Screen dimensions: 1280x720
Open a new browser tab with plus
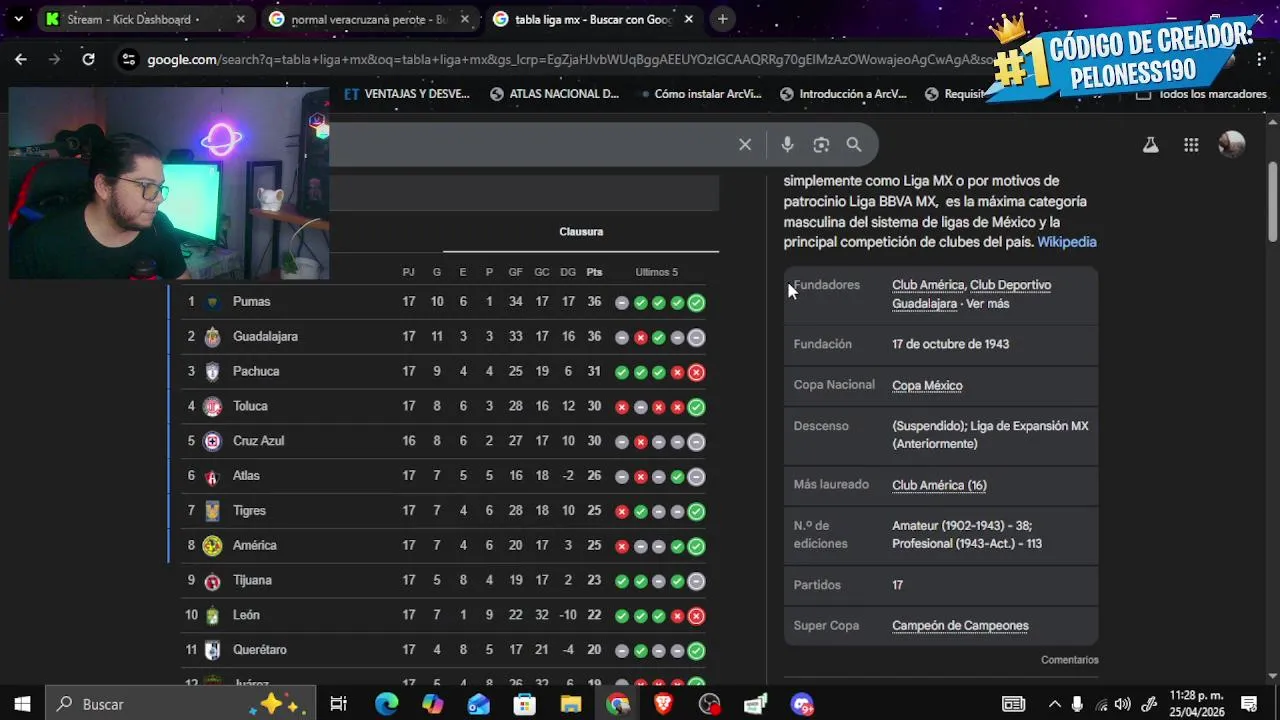(x=722, y=19)
